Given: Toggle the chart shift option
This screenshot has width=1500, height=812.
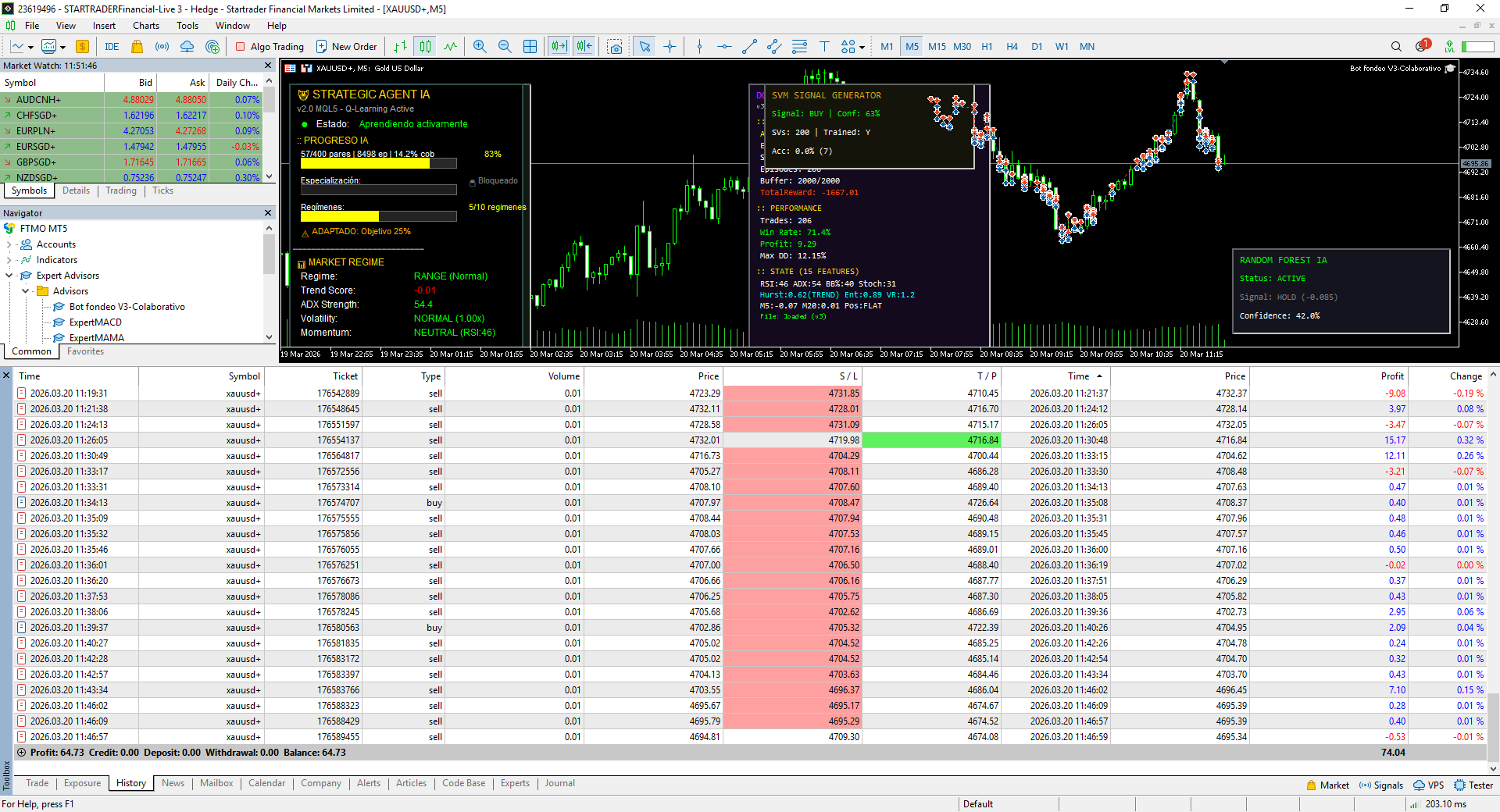Looking at the screenshot, I should [584, 47].
